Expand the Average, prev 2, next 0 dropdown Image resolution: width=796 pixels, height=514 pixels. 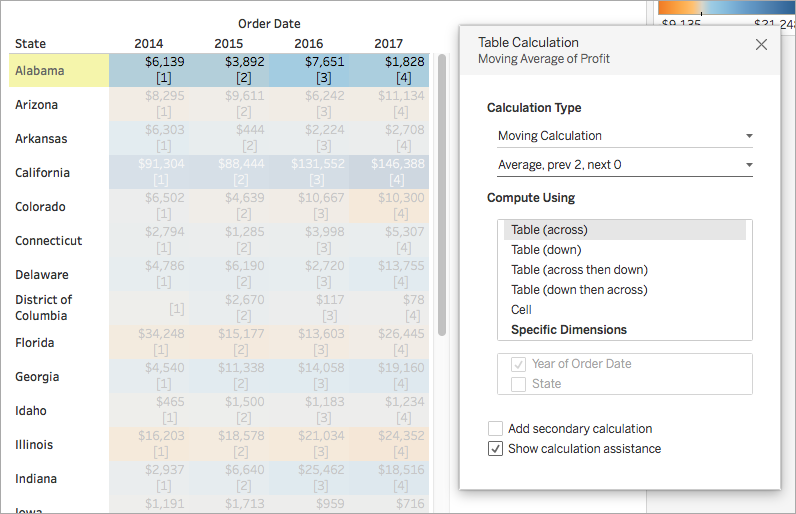pos(625,165)
